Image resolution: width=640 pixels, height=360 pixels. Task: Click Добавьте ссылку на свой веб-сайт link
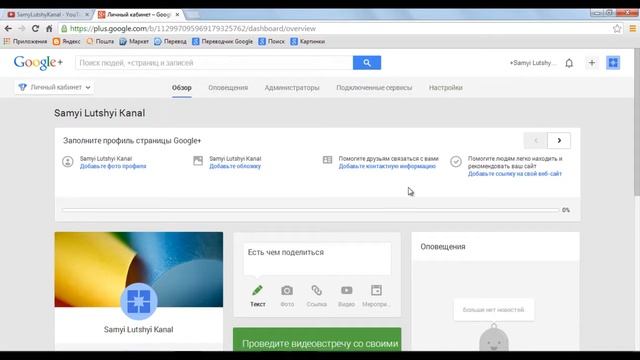[515, 174]
